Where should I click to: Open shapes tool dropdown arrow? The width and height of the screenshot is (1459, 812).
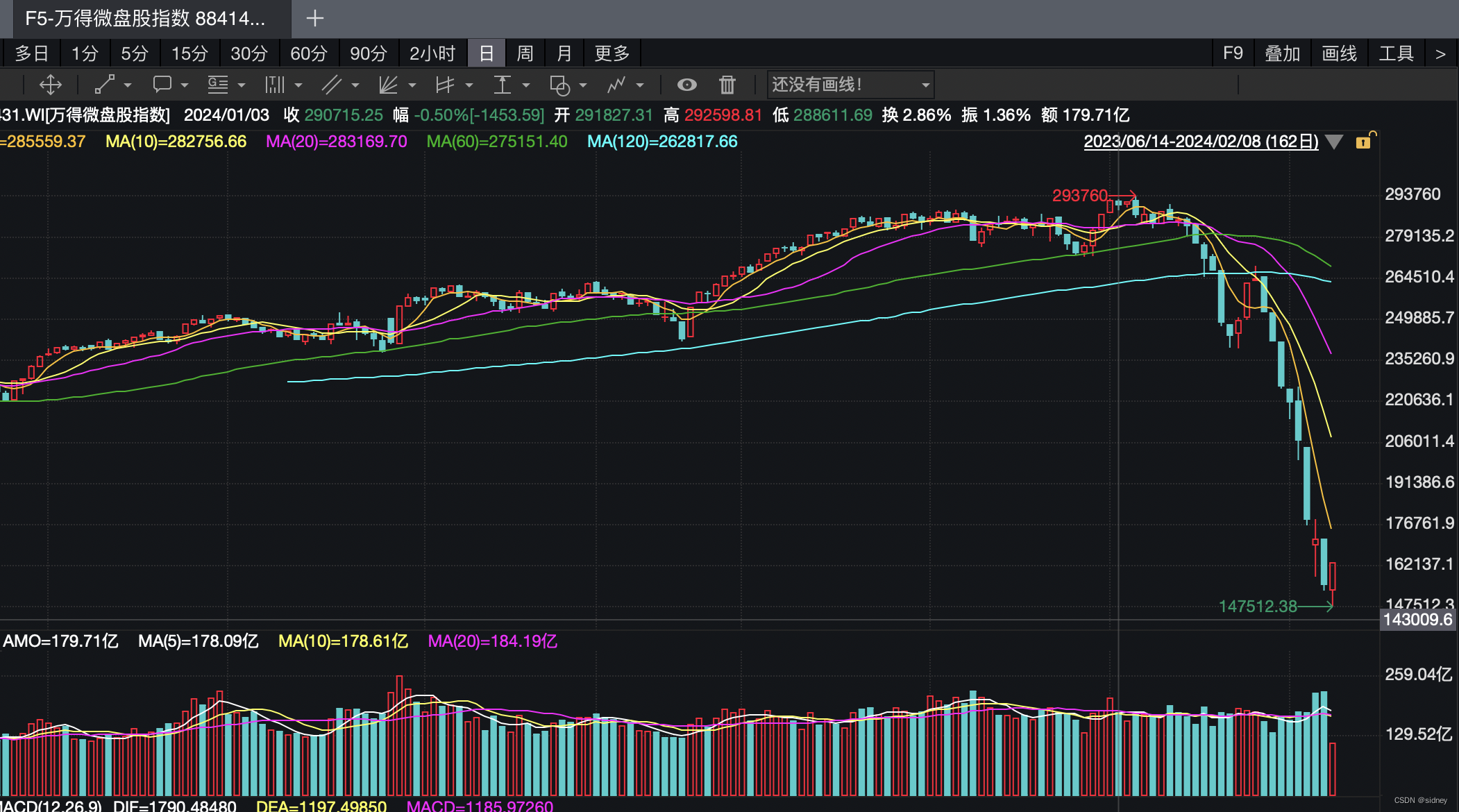click(583, 85)
